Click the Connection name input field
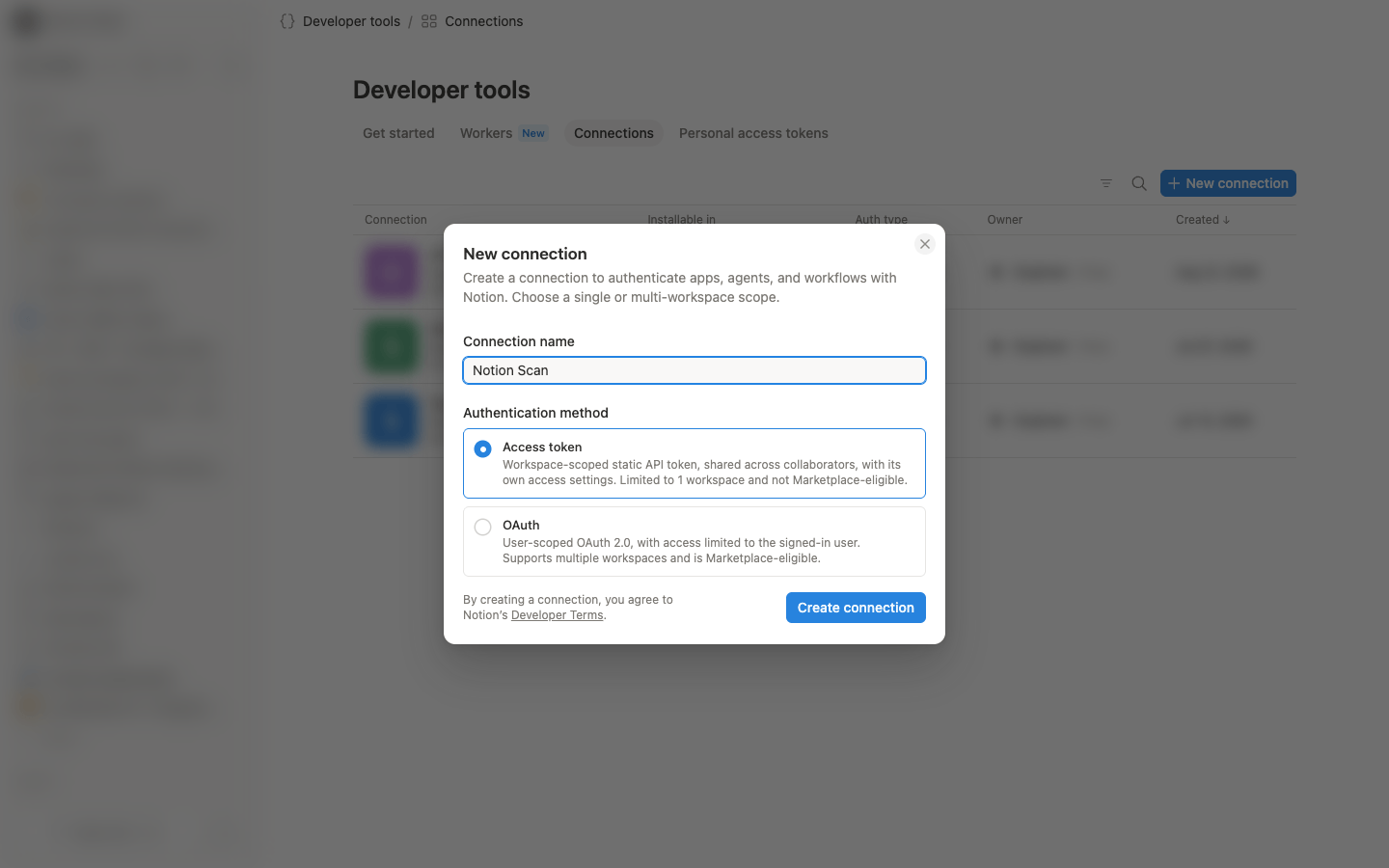 pyautogui.click(x=694, y=370)
